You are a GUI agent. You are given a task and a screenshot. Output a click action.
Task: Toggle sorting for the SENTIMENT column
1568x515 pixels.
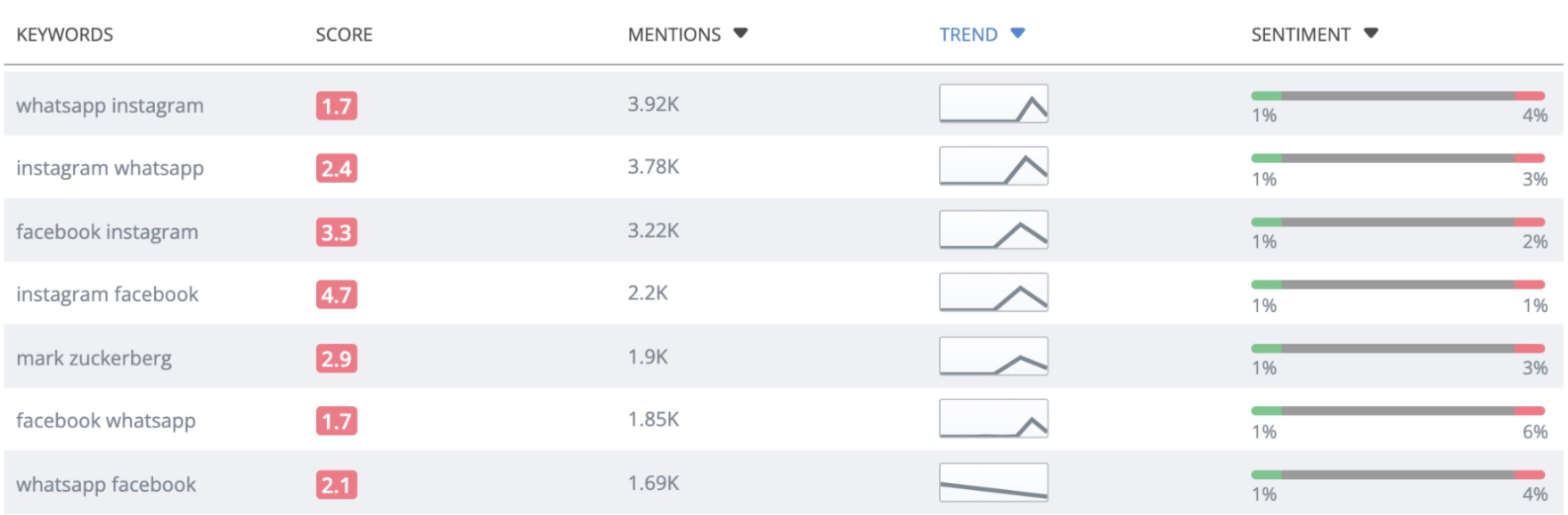click(x=1299, y=34)
